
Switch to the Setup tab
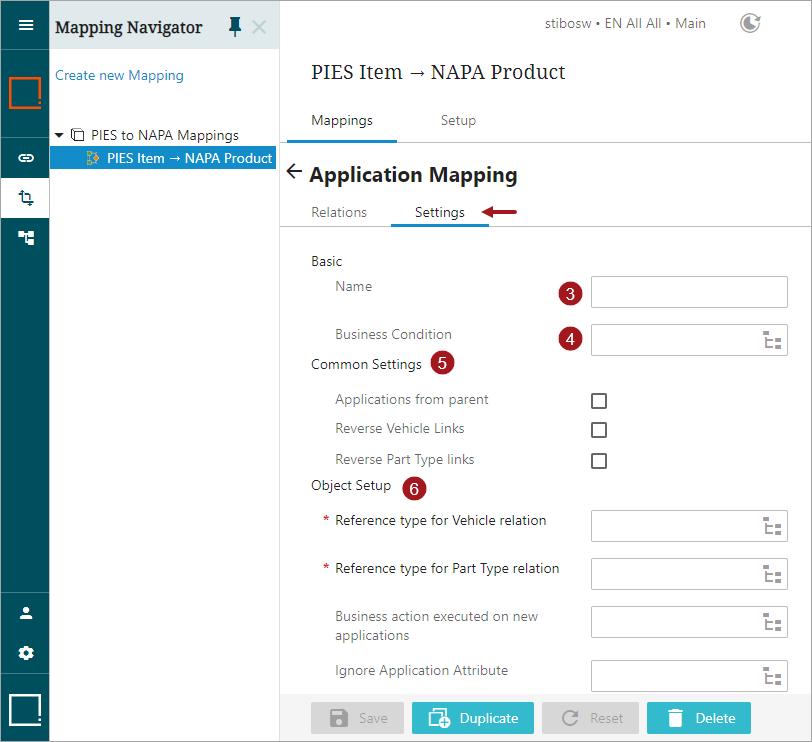[x=458, y=120]
